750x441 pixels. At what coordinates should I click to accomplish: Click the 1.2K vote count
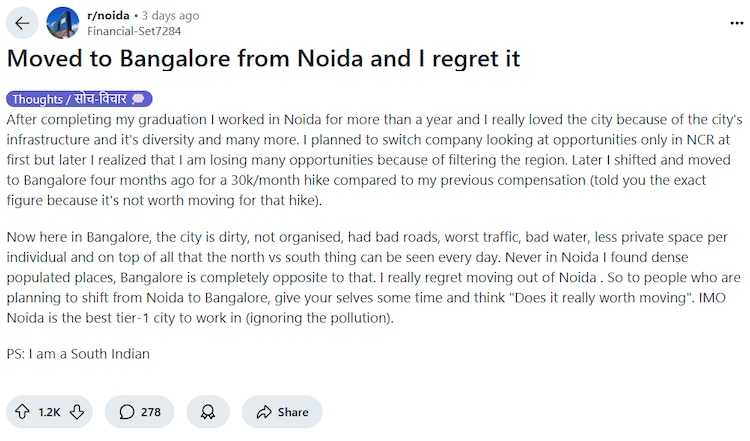(x=49, y=411)
